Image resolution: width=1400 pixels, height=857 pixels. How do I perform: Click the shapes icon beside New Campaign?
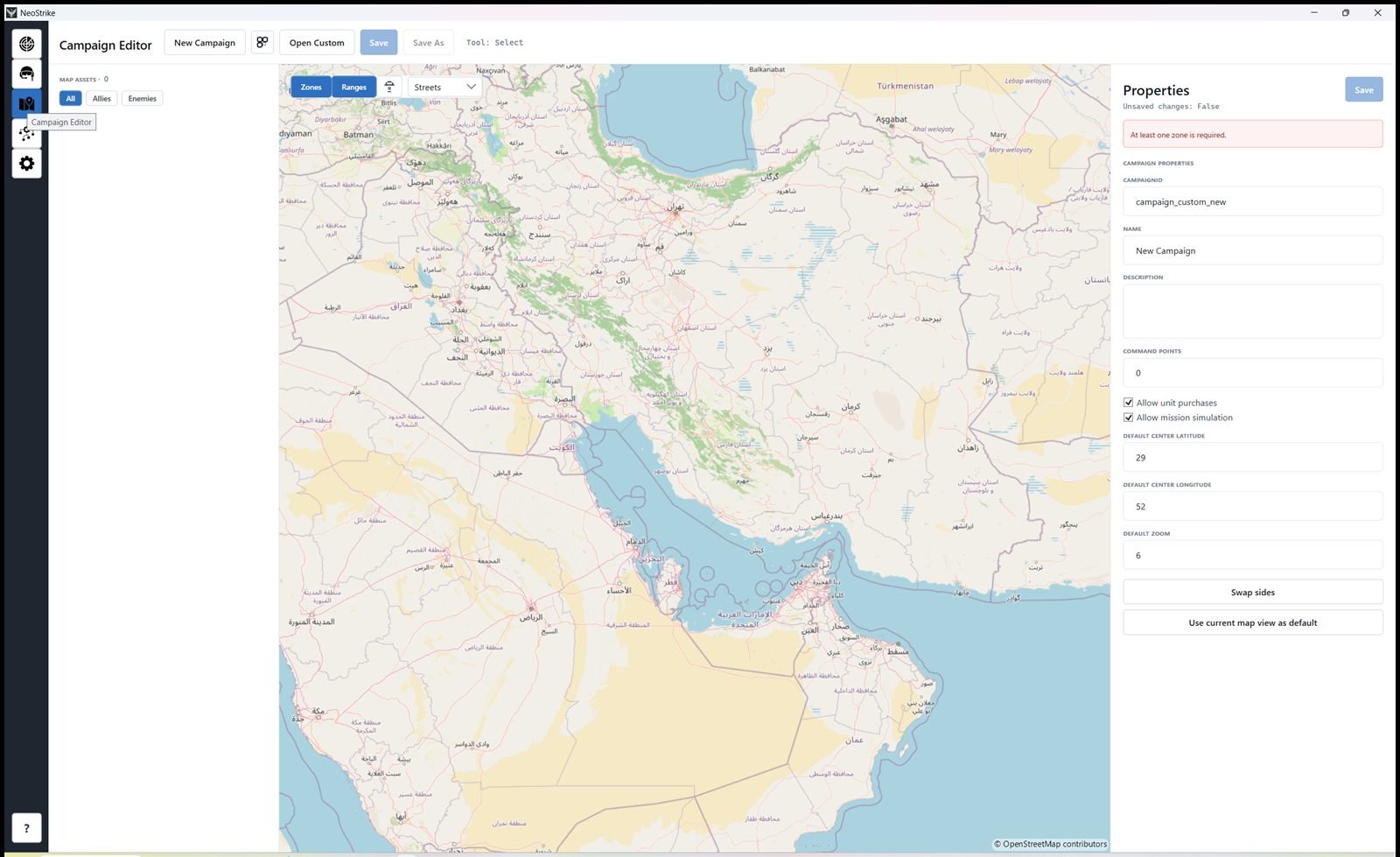coord(262,42)
